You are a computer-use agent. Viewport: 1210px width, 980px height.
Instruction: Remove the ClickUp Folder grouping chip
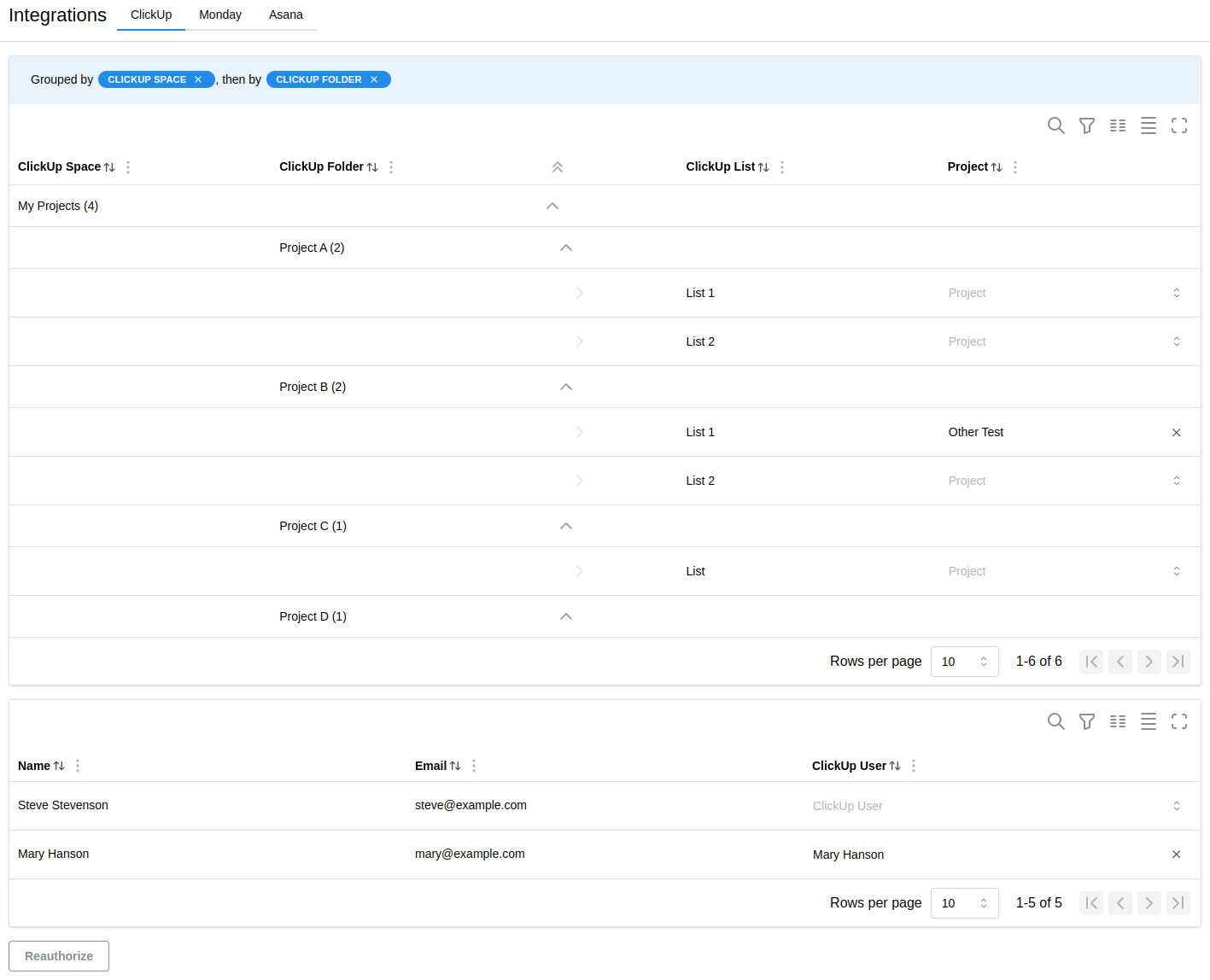click(x=374, y=79)
